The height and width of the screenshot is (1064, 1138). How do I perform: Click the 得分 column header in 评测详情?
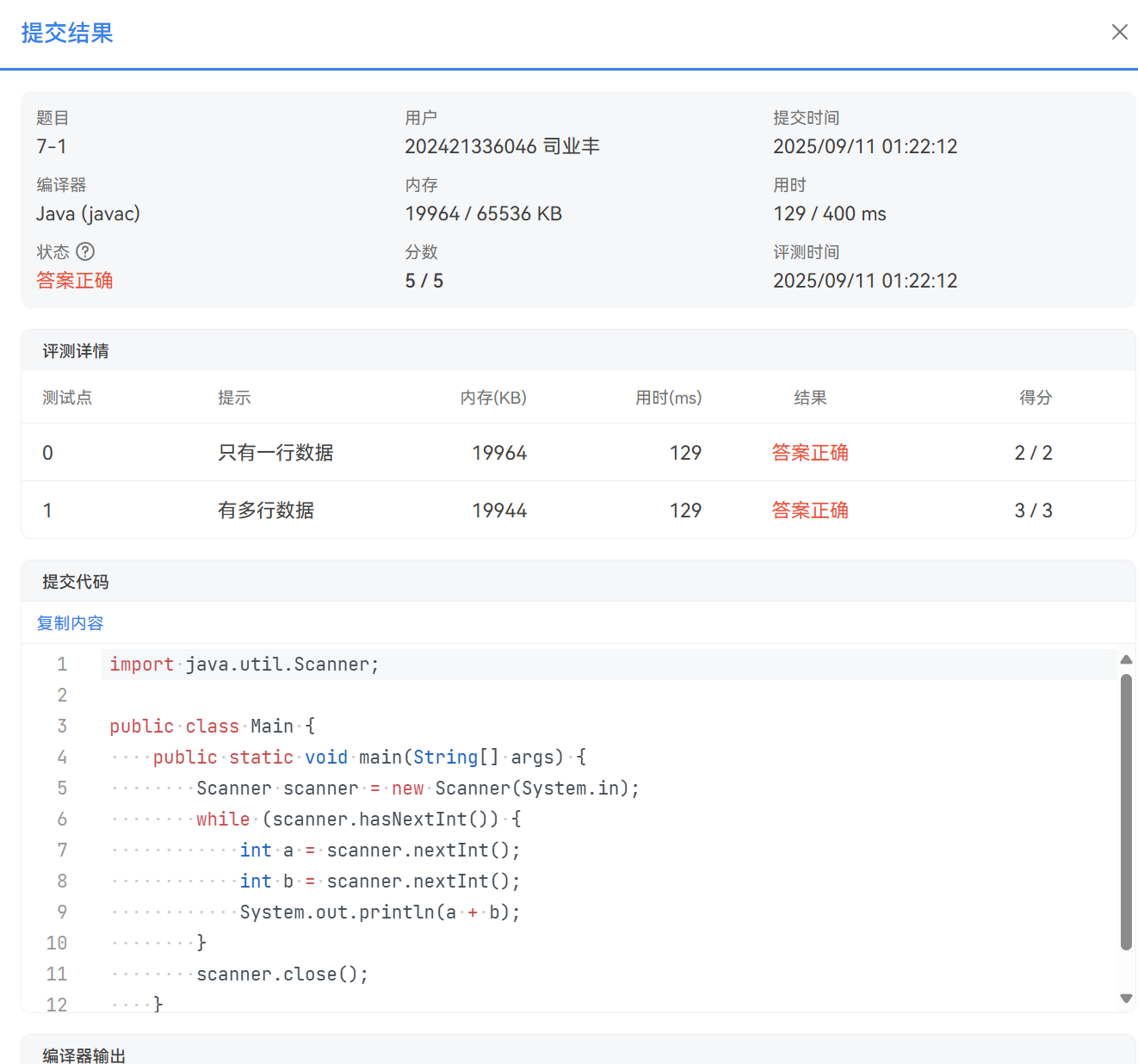click(x=1035, y=398)
